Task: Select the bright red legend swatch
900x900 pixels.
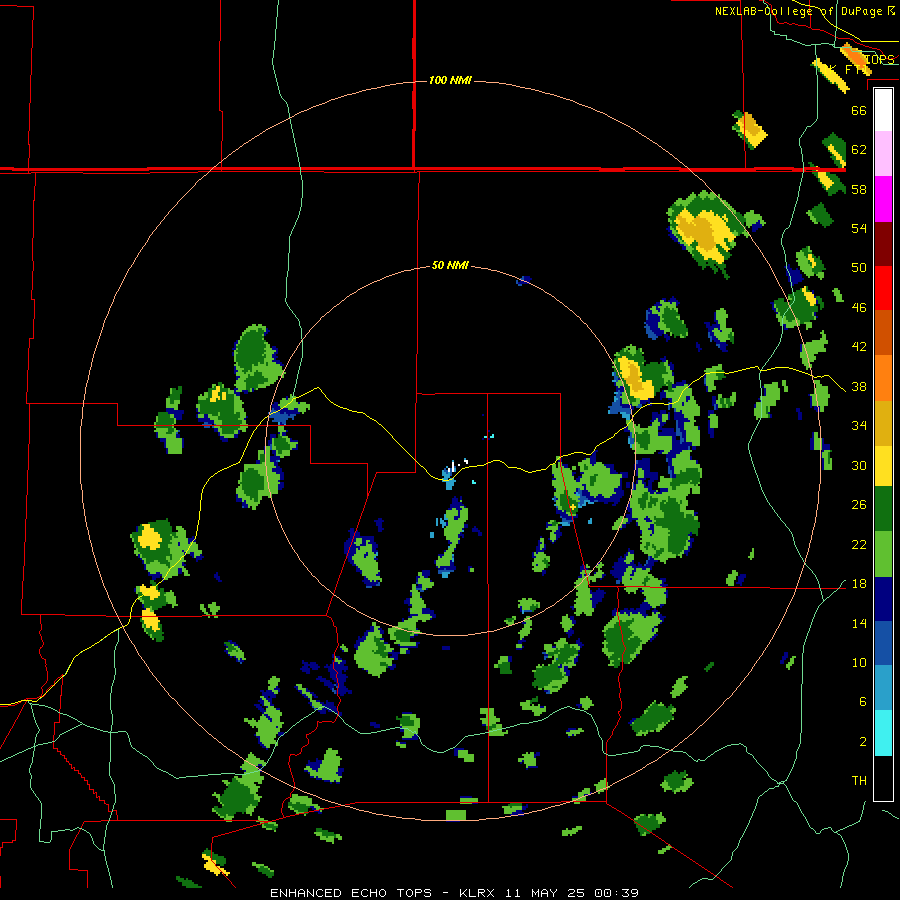Action: (883, 288)
